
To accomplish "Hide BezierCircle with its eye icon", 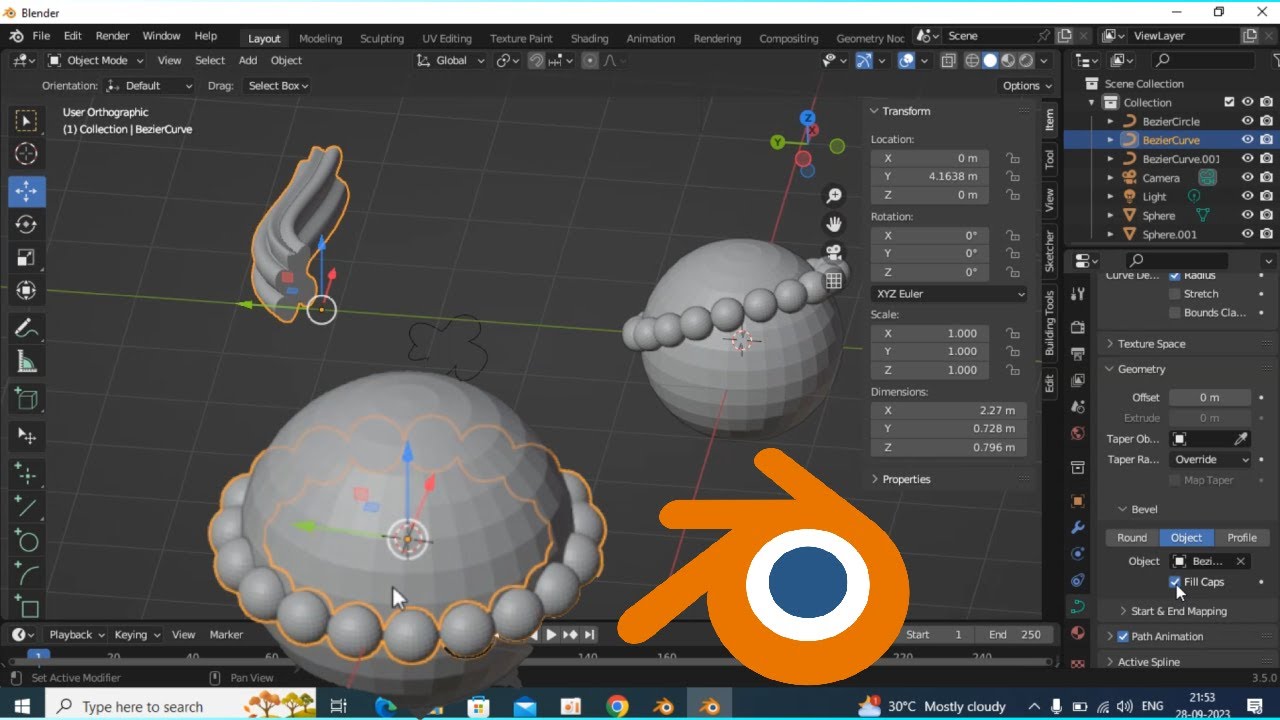I will pyautogui.click(x=1248, y=121).
